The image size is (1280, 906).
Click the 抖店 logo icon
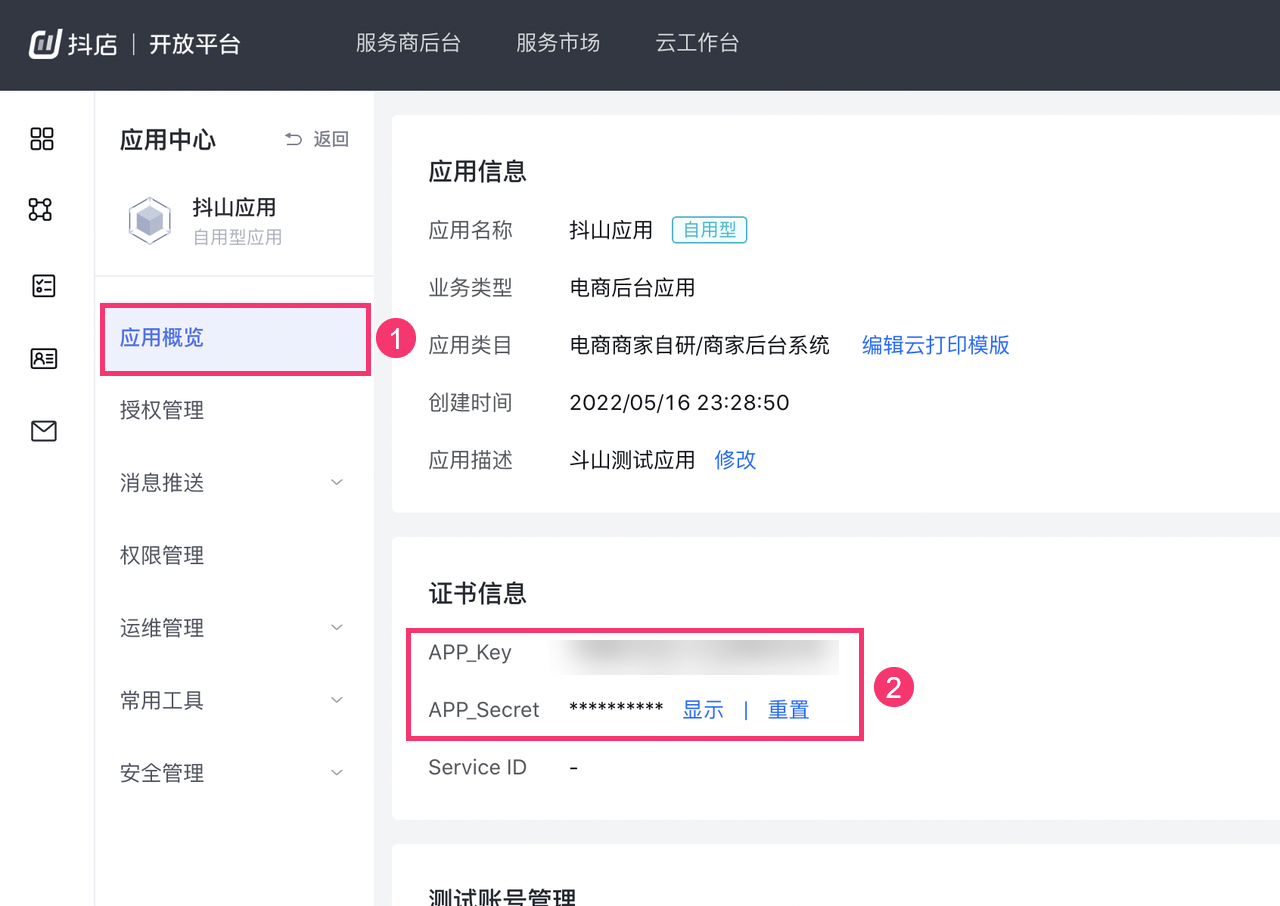point(46,44)
